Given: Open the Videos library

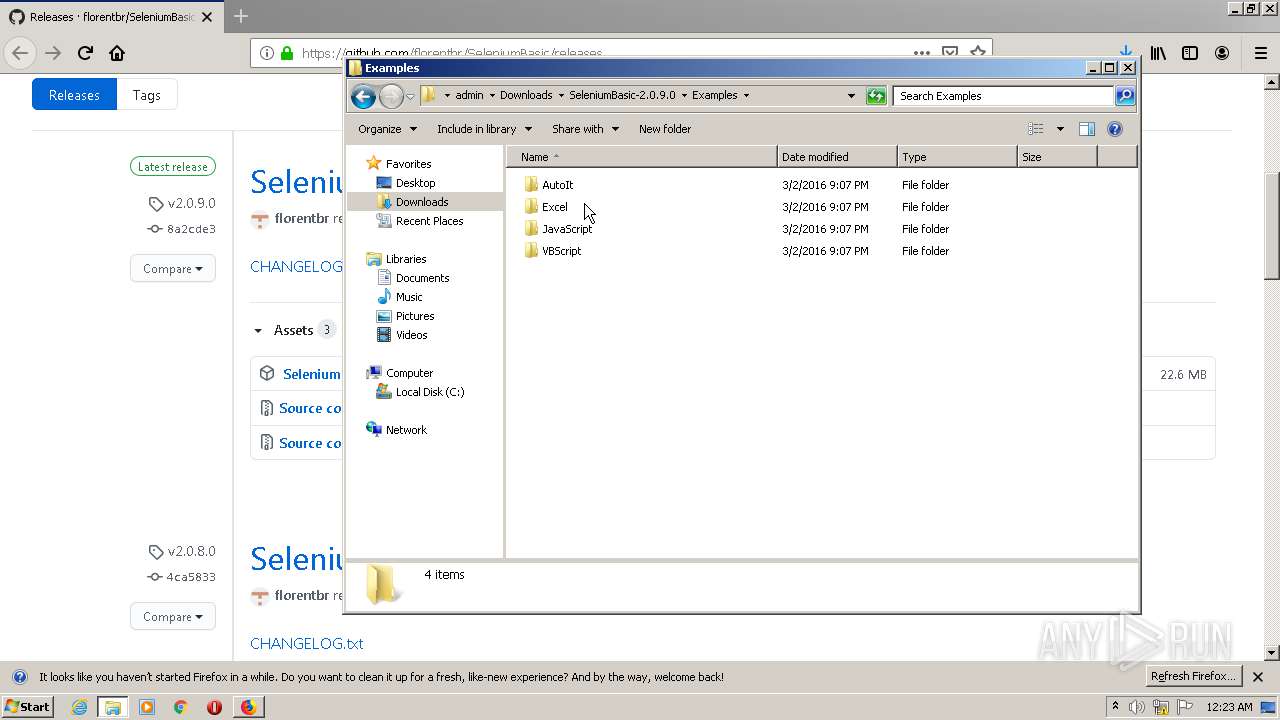Looking at the screenshot, I should (x=402, y=335).
